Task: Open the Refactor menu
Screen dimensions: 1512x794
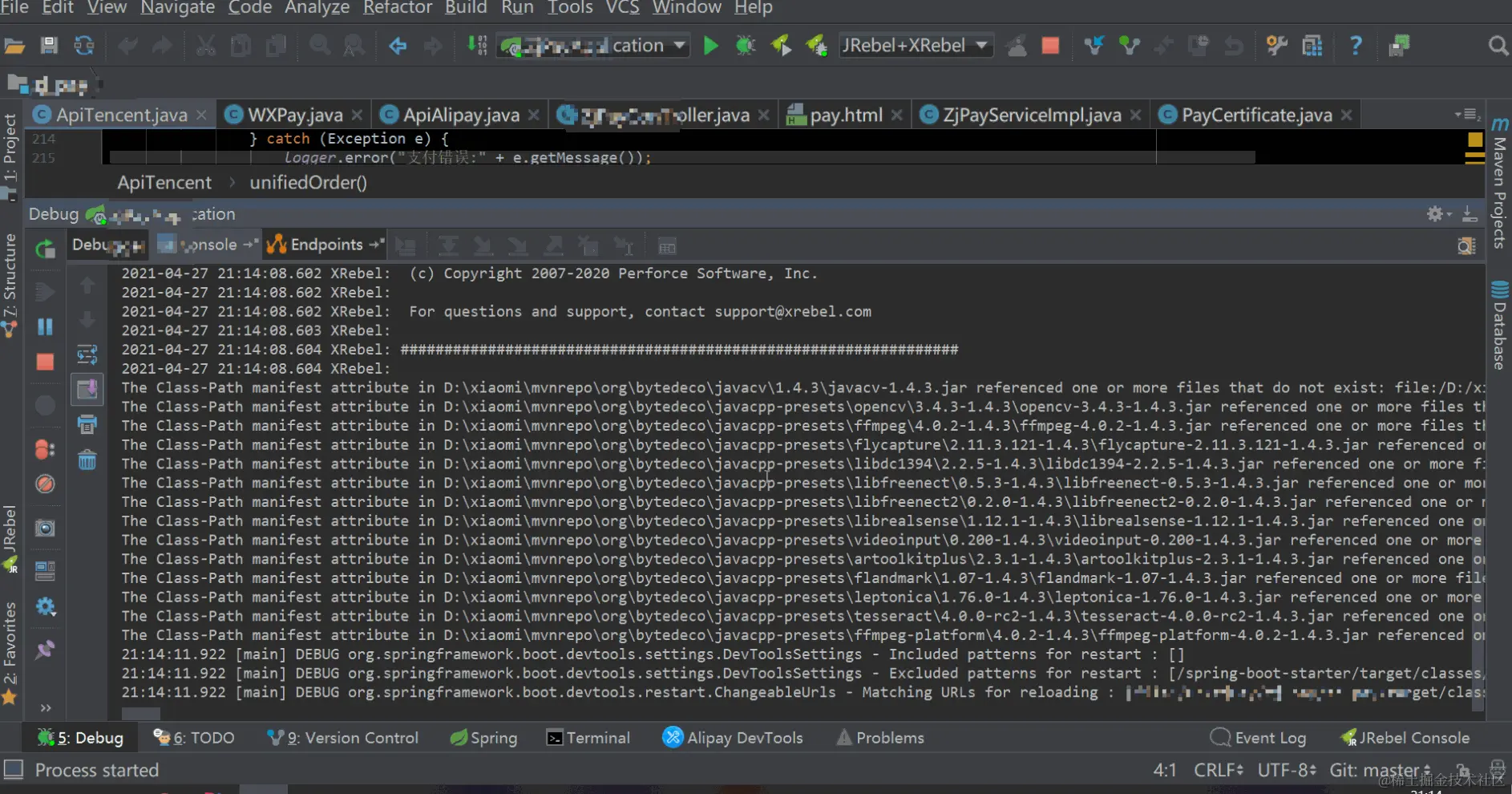Action: tap(398, 8)
